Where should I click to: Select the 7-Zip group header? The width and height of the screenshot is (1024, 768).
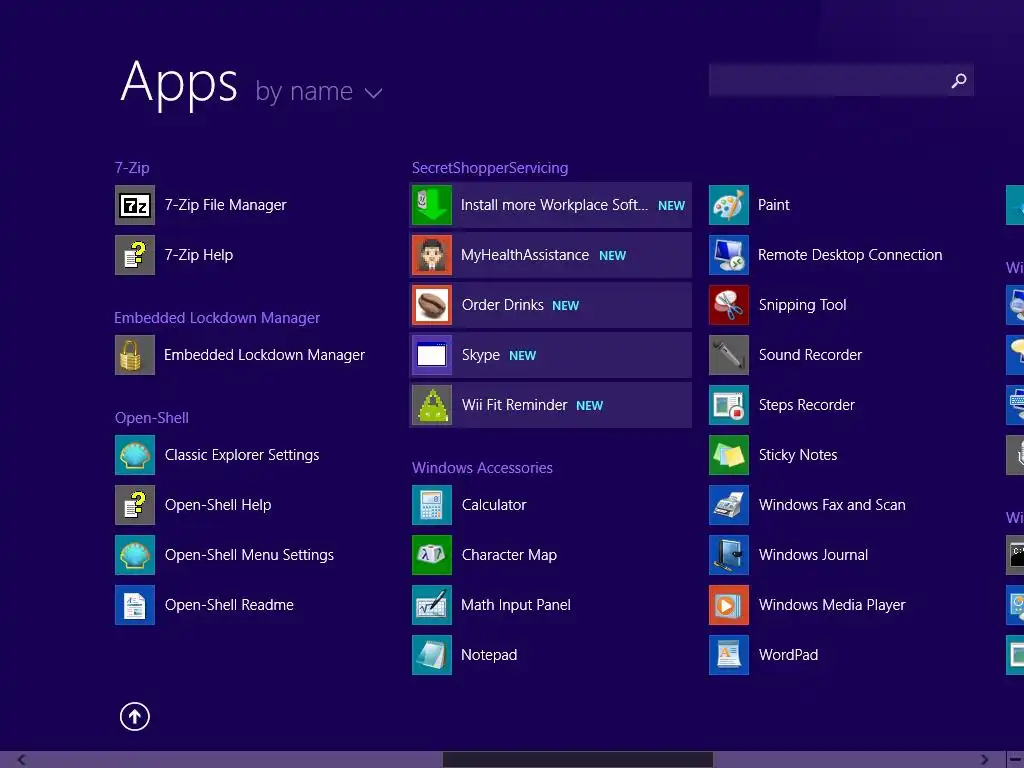pos(132,168)
